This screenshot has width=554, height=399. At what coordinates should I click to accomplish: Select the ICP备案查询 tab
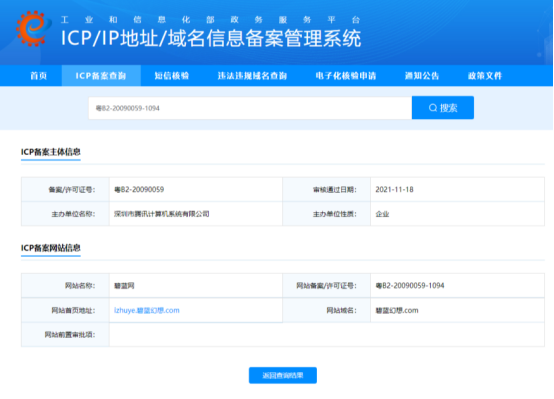[101, 76]
